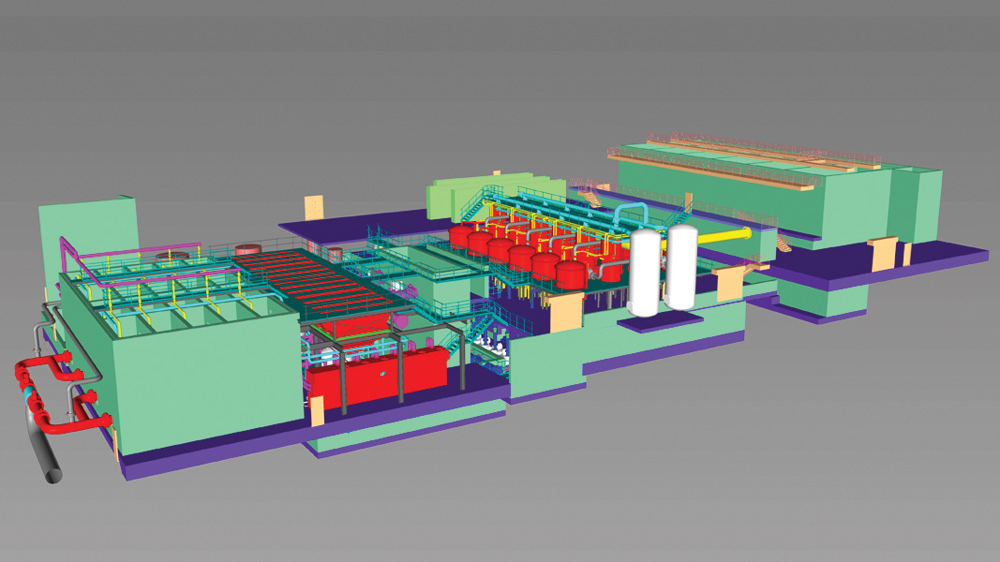
Task: Click the purple base slab under left building
Action: 200,460
